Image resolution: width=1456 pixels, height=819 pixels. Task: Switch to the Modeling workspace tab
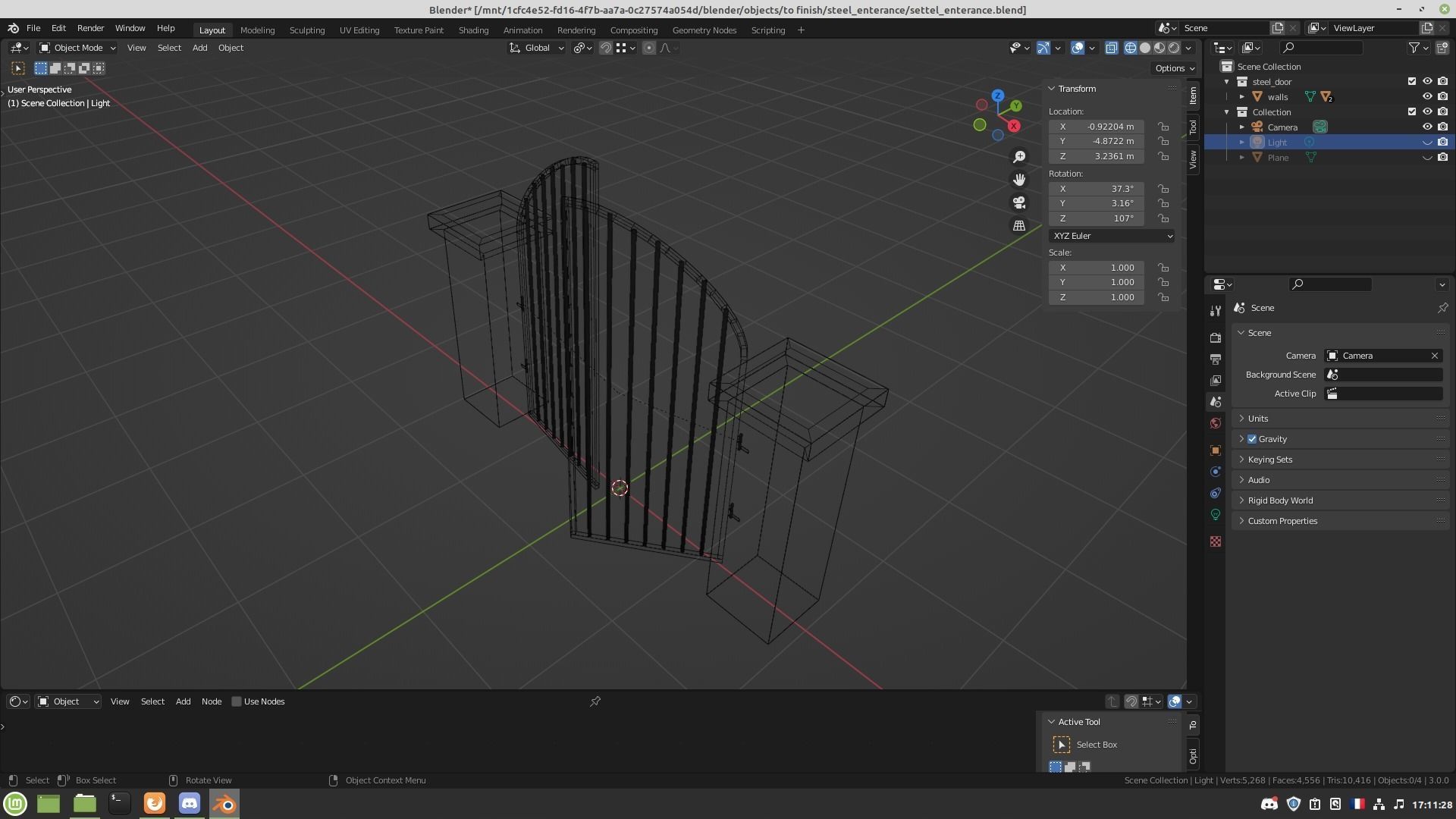[x=257, y=30]
